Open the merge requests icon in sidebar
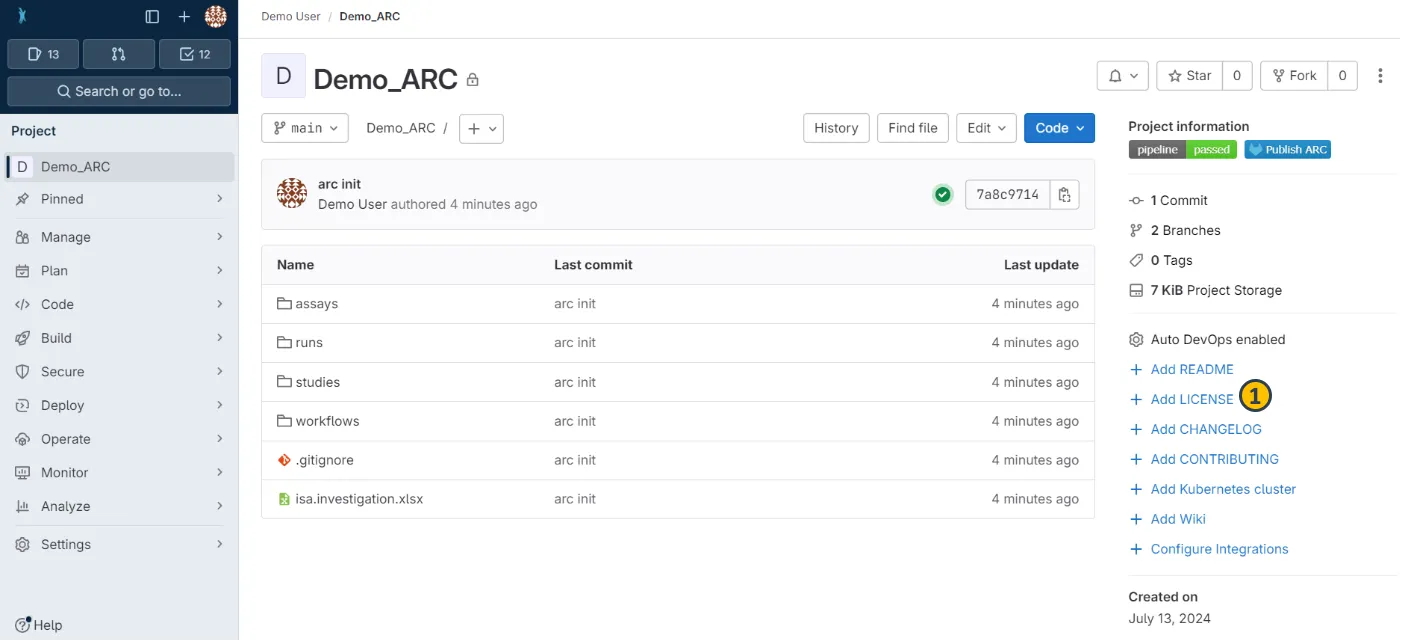 tap(119, 54)
